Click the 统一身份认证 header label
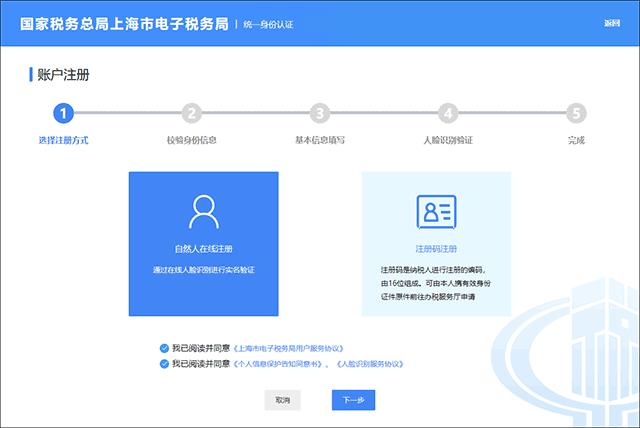Viewport: 640px width, 428px height. pos(272,23)
